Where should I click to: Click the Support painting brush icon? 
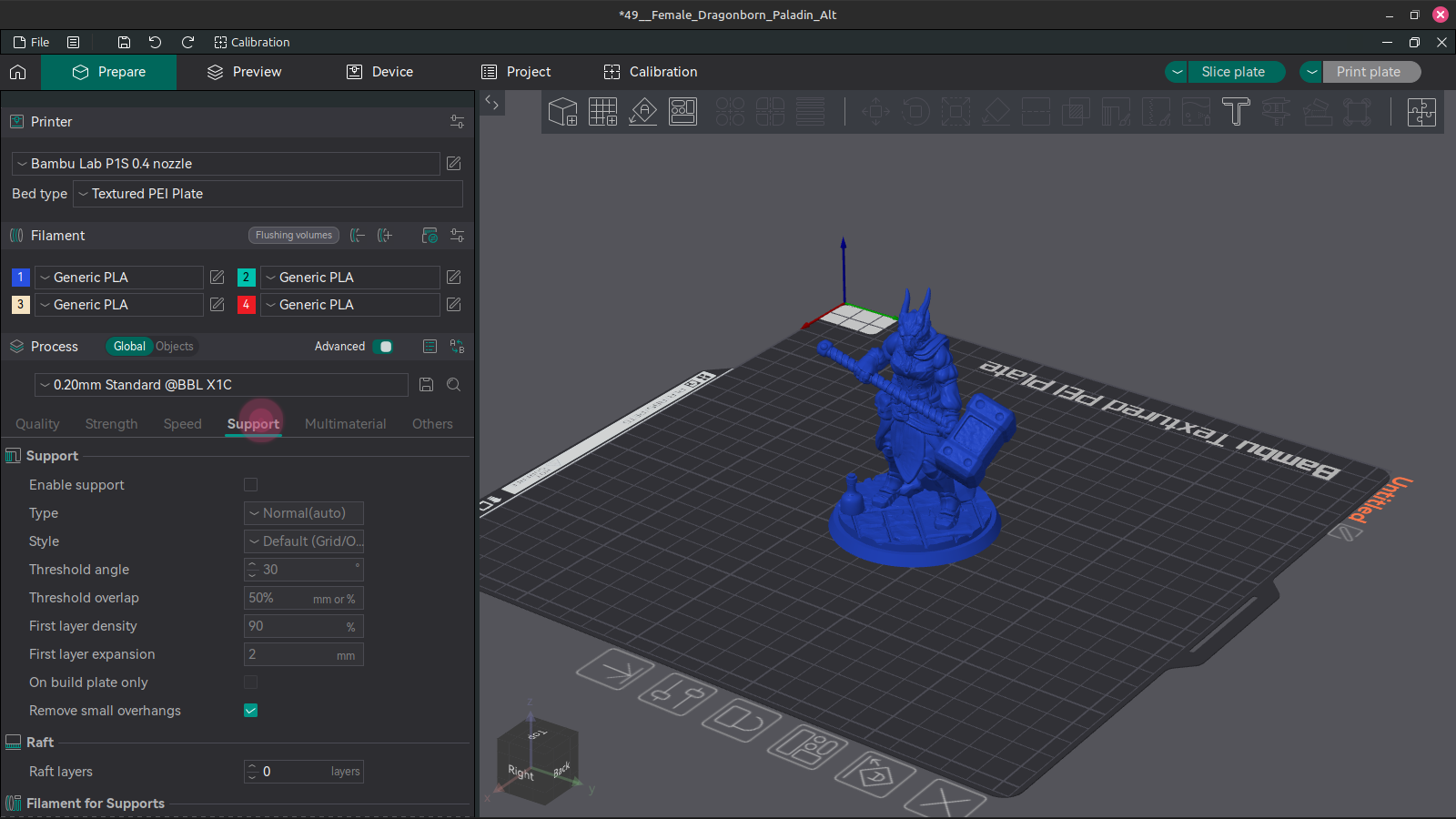1116,112
